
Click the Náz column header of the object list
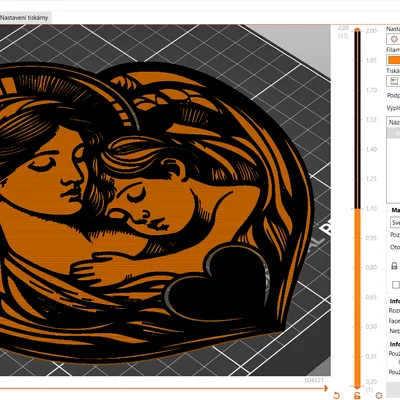(x=393, y=122)
